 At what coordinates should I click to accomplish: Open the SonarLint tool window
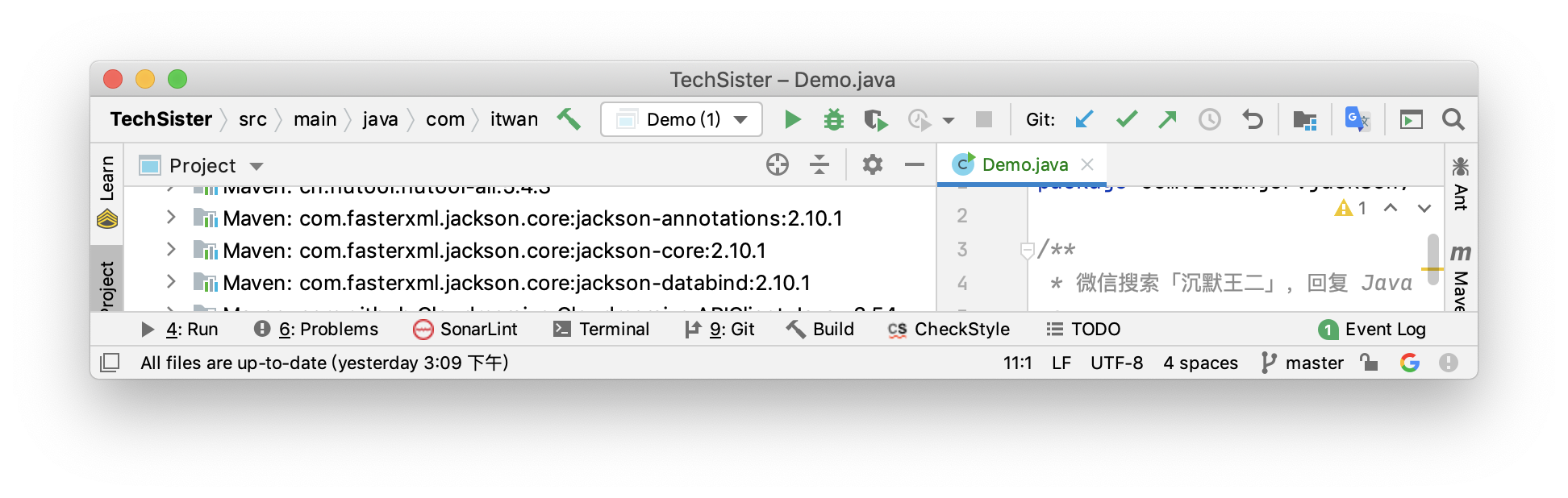point(465,329)
